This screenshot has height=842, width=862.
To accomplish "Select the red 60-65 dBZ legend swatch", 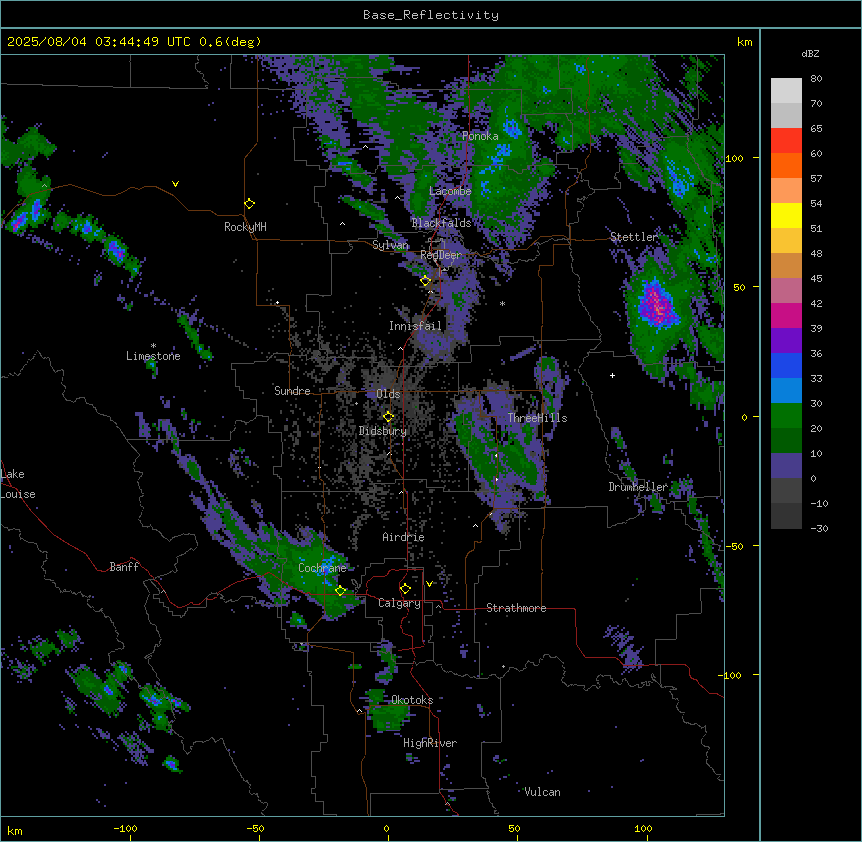I will pyautogui.click(x=786, y=140).
